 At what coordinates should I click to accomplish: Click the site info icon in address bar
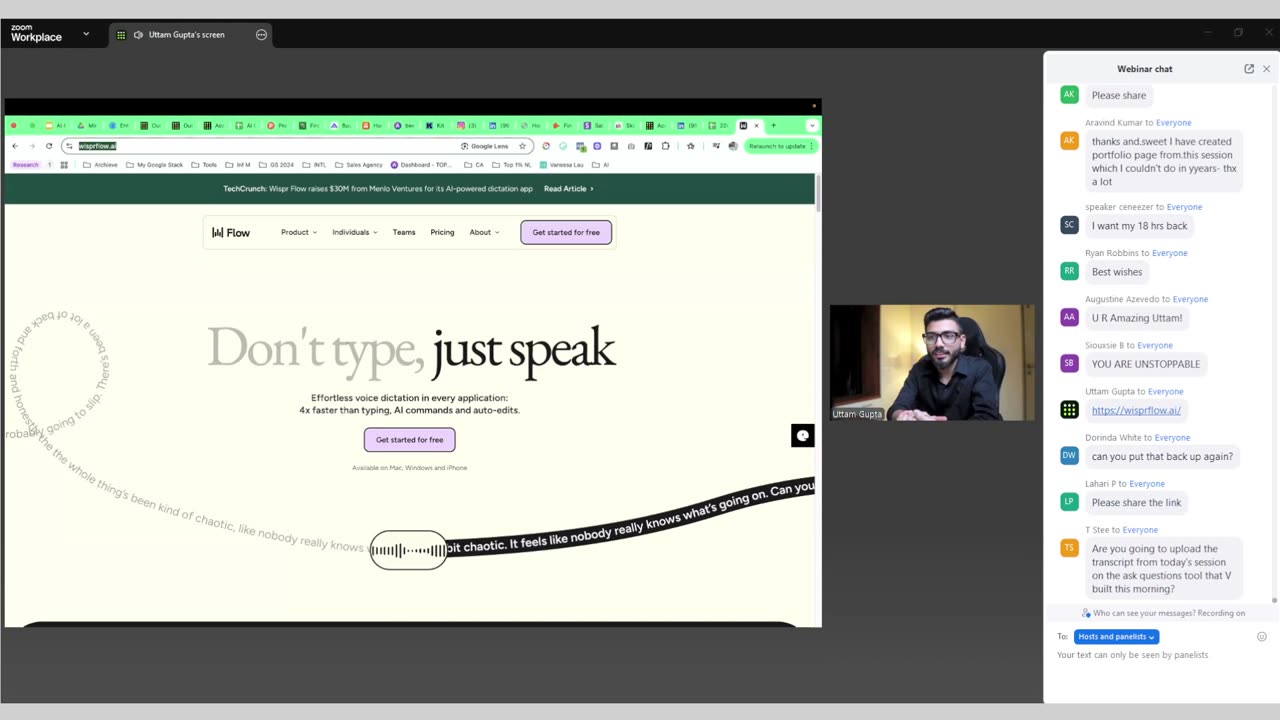click(69, 146)
